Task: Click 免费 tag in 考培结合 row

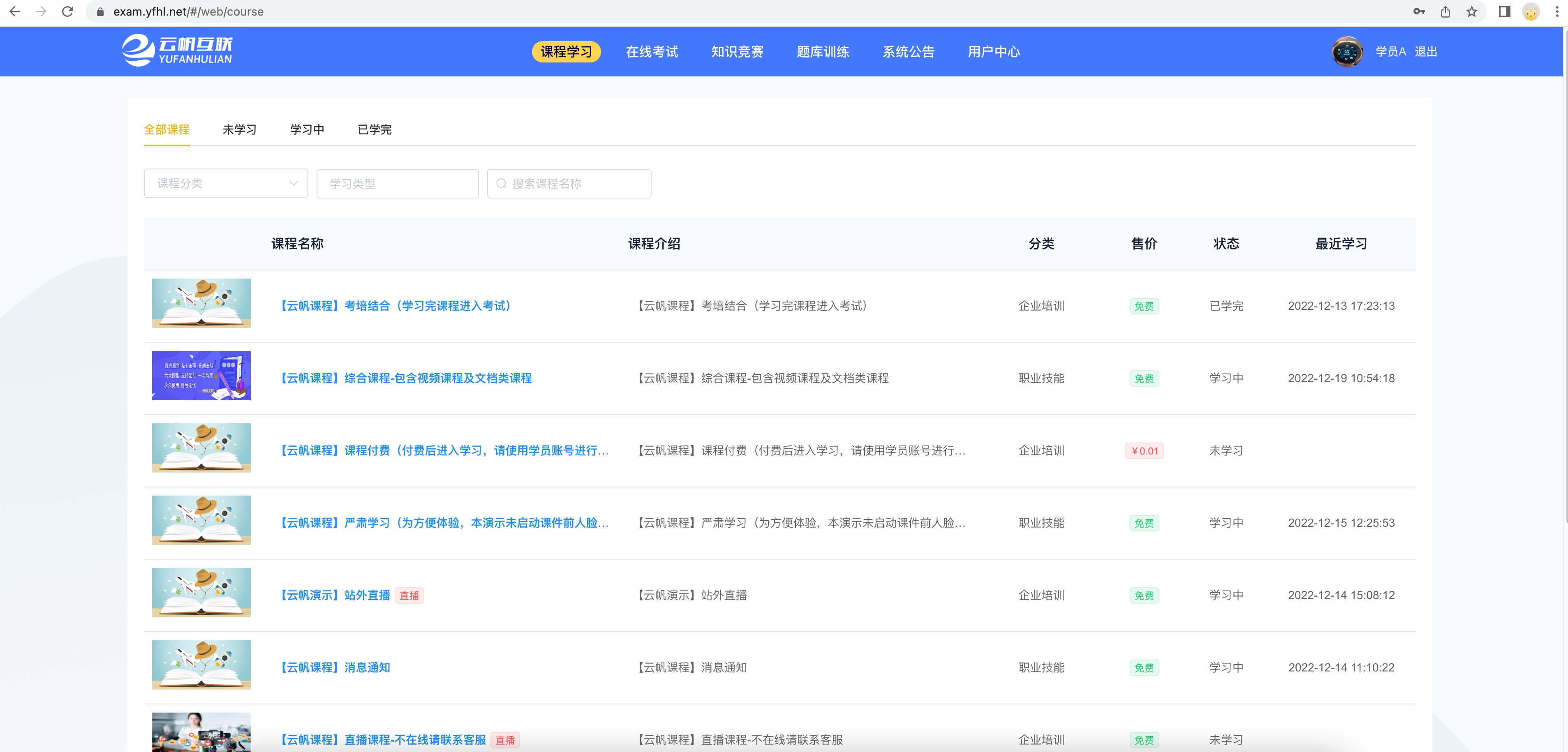Action: click(1144, 306)
